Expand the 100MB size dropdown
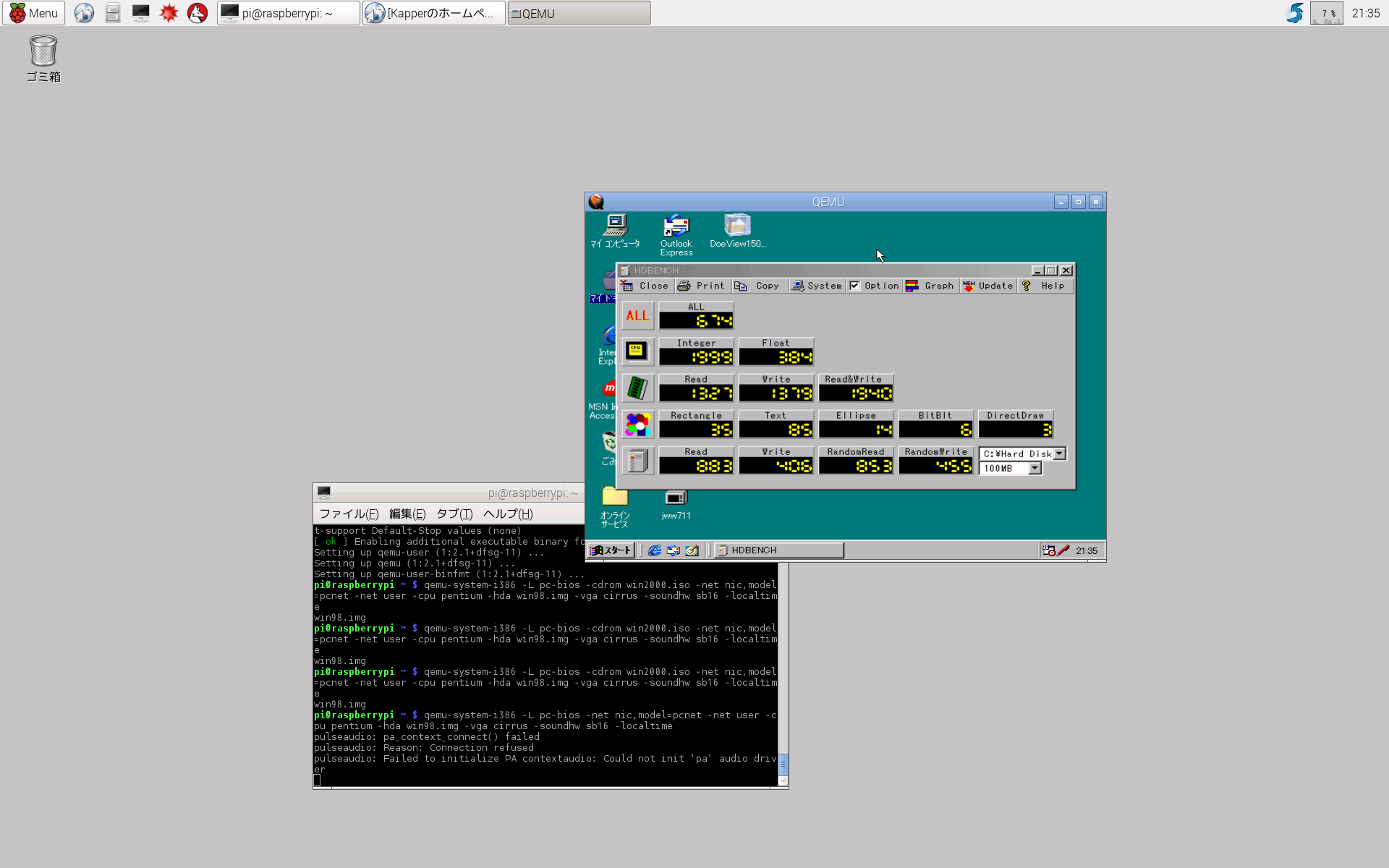 [x=1035, y=468]
